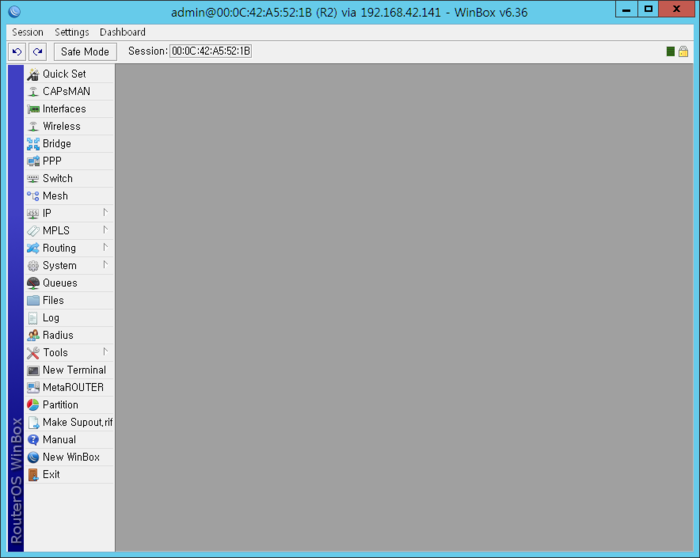Open the Bridge configuration icon
The image size is (700, 558).
[x=33, y=144]
